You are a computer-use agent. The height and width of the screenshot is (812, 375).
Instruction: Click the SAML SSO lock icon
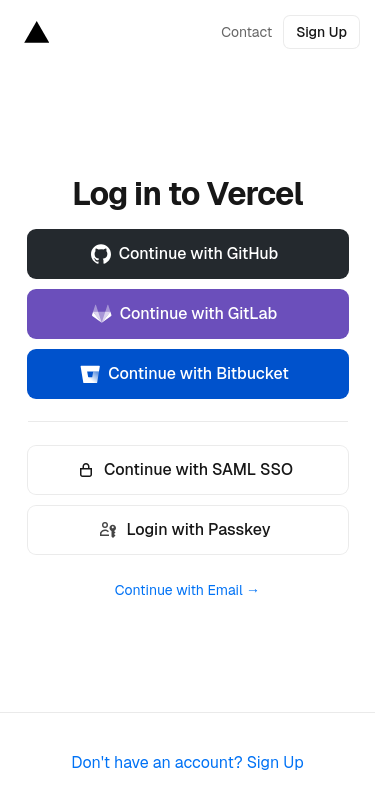pos(86,470)
